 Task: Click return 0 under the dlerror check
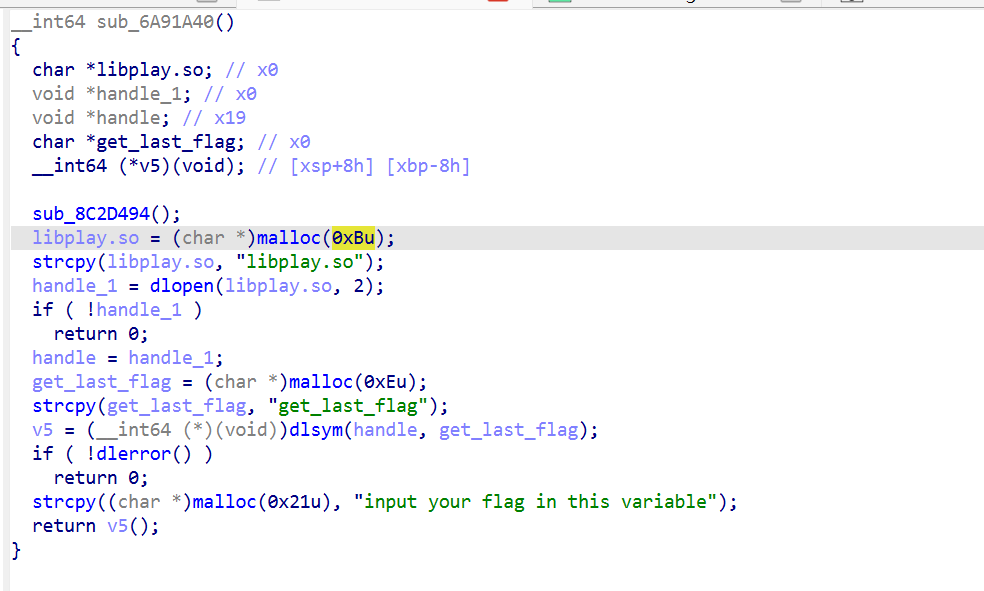click(x=100, y=478)
